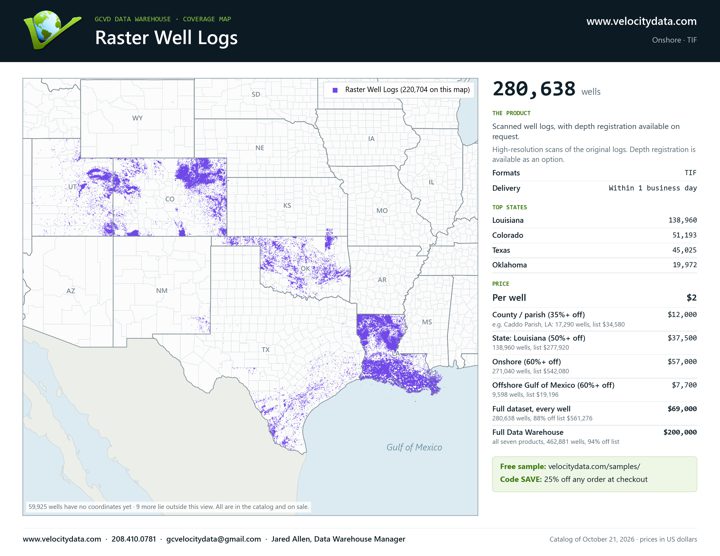
Task: Click the NM state label on map
Action: [x=162, y=291]
